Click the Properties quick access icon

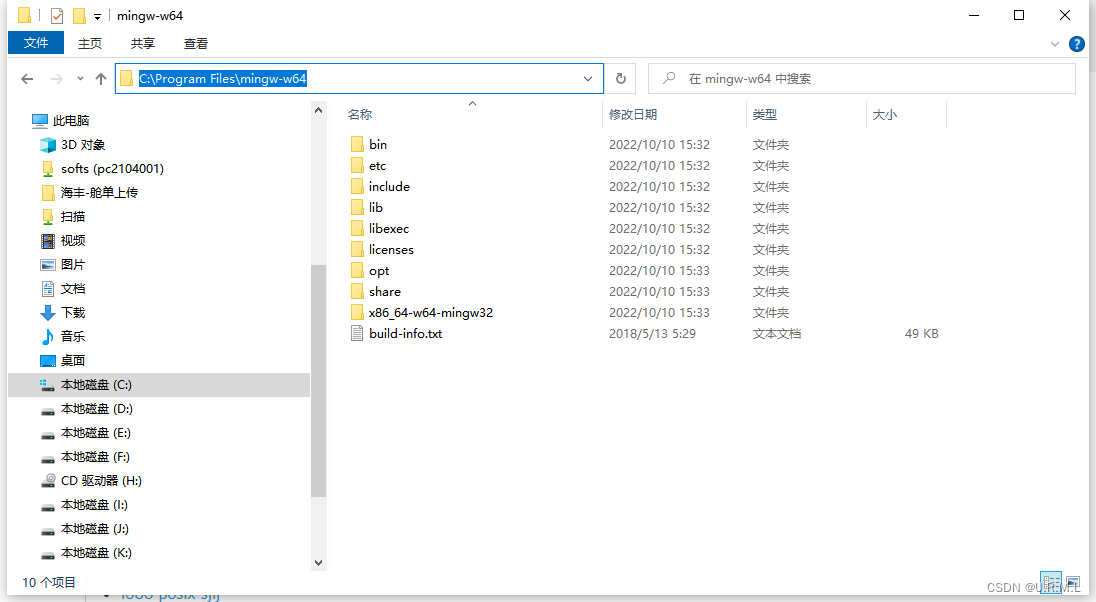pos(57,15)
